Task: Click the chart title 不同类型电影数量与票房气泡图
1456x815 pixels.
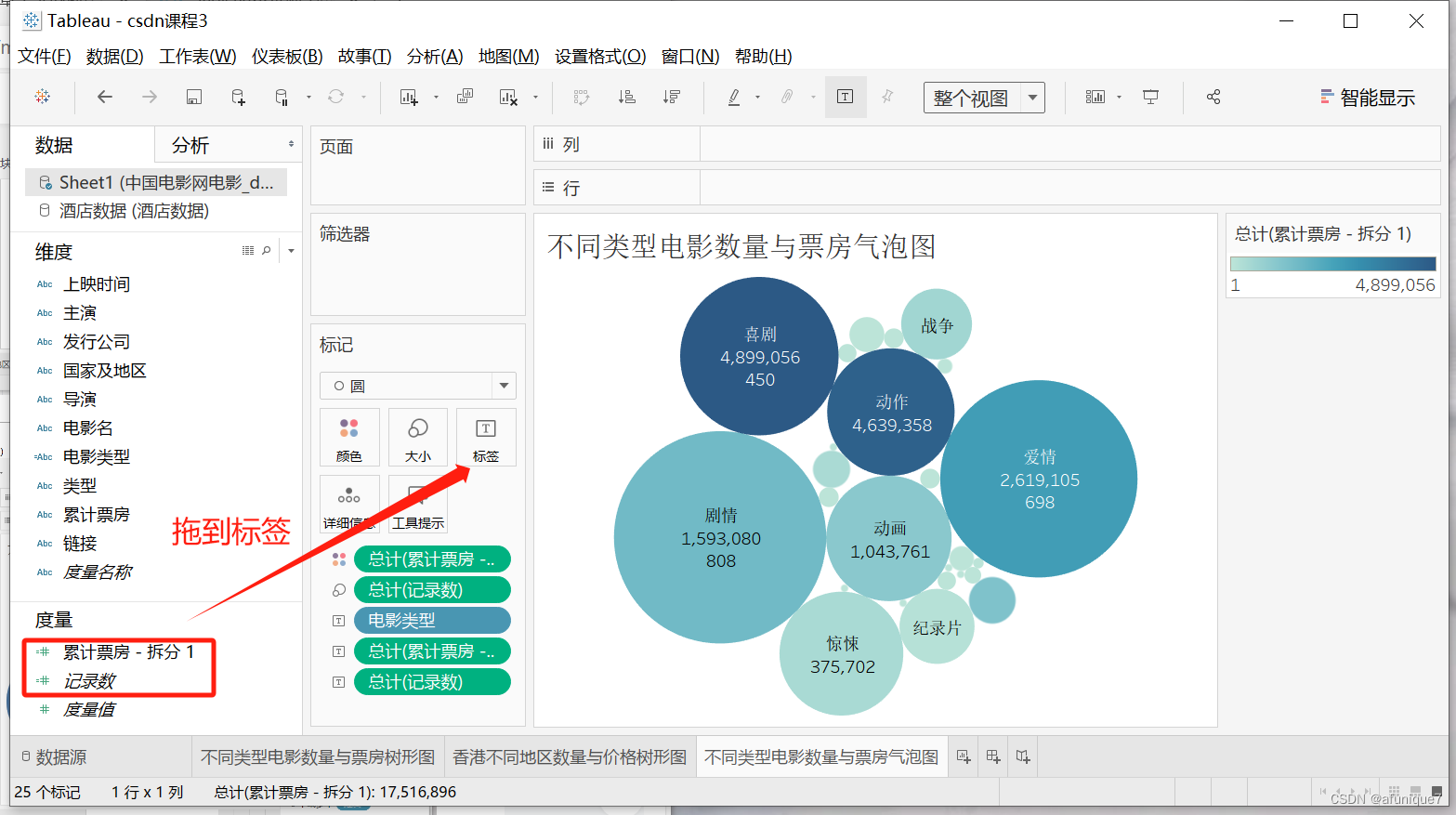Action: click(741, 246)
